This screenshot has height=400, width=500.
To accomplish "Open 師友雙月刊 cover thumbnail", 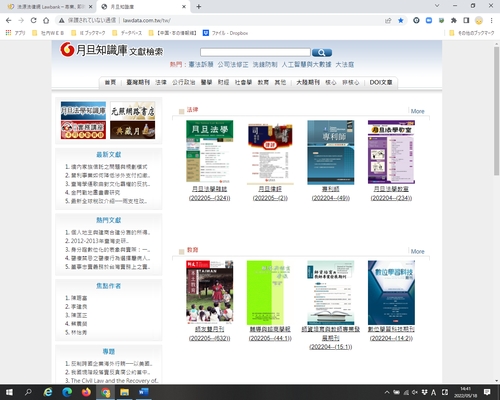I will pyautogui.click(x=210, y=292).
